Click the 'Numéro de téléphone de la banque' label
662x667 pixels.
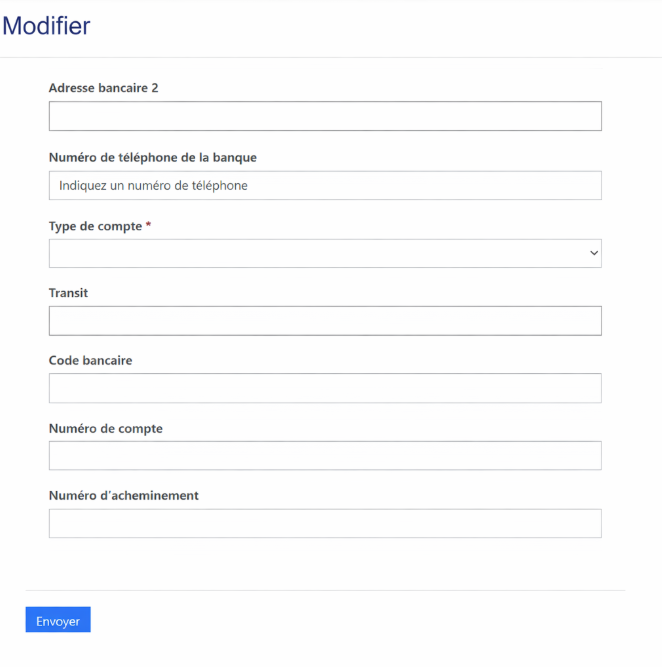click(x=153, y=157)
